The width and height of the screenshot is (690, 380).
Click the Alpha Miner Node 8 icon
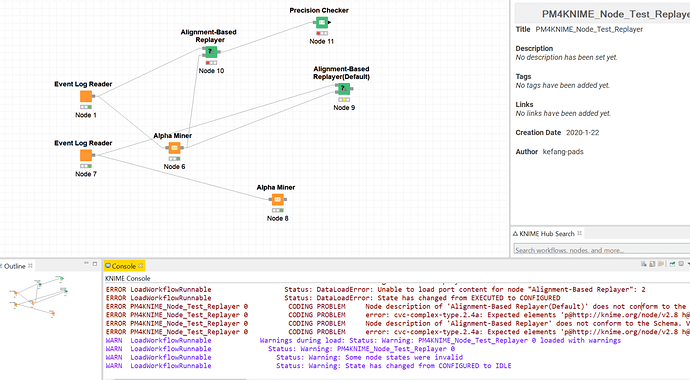tap(277, 200)
